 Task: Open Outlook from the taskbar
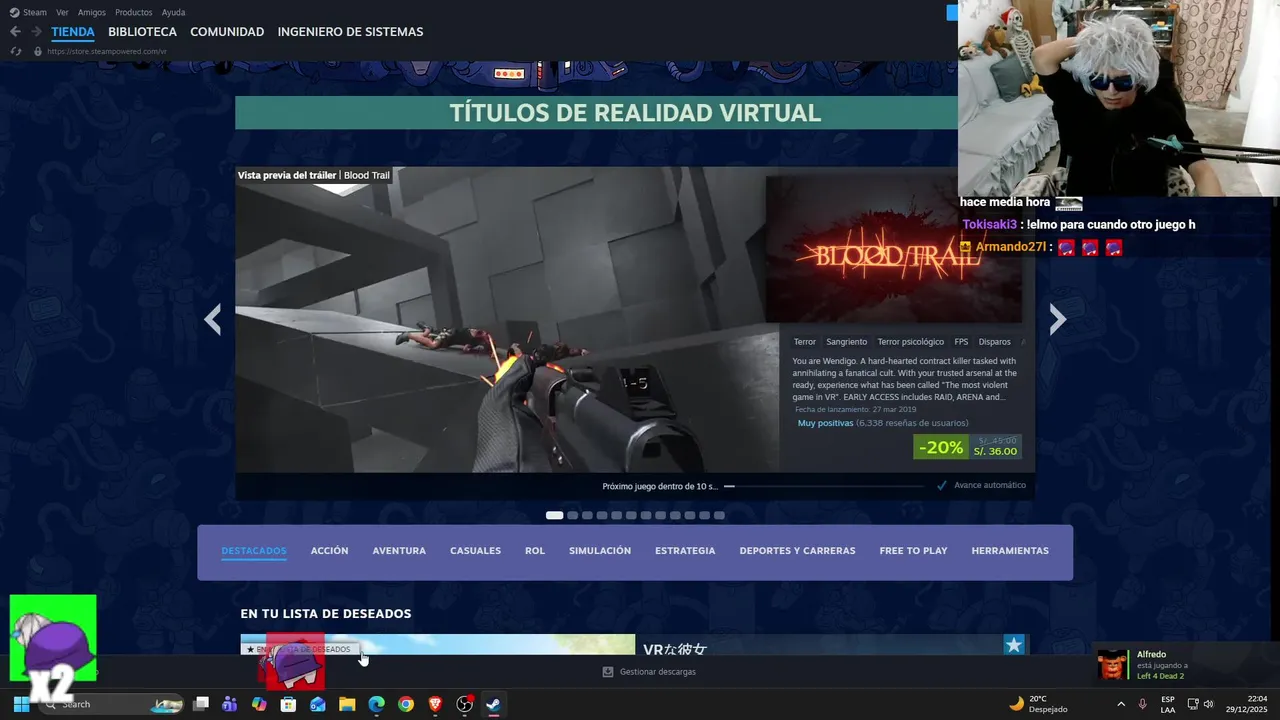point(318,704)
